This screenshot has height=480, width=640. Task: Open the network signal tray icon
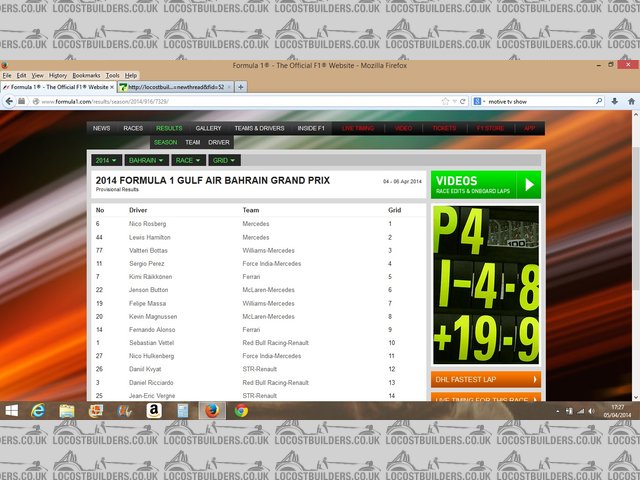[x=580, y=411]
